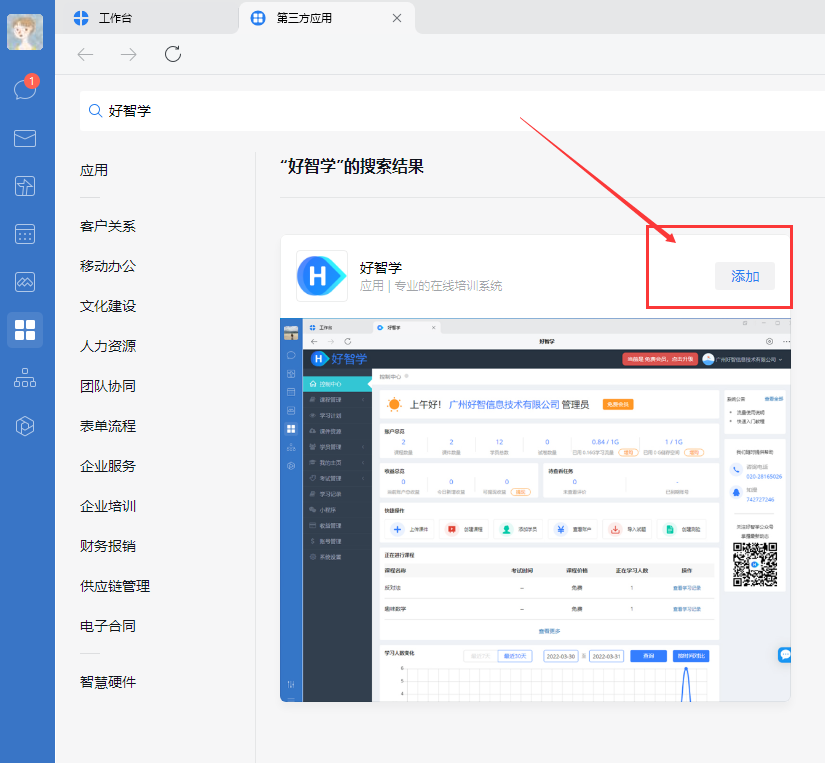The width and height of the screenshot is (825, 763).
Task: Close the 第三方应用 tab
Action: pyautogui.click(x=397, y=18)
